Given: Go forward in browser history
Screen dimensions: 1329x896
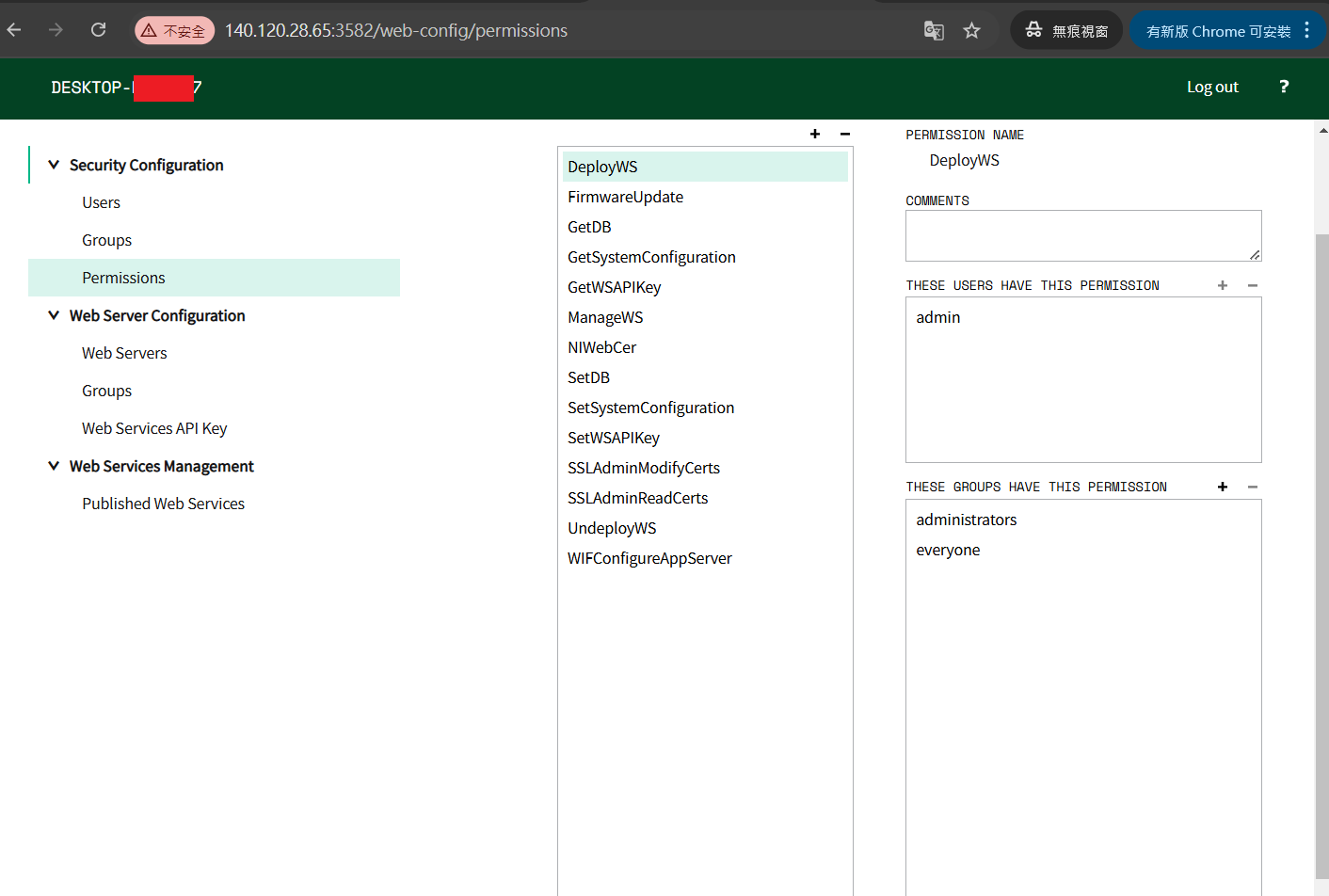Looking at the screenshot, I should coord(56,30).
